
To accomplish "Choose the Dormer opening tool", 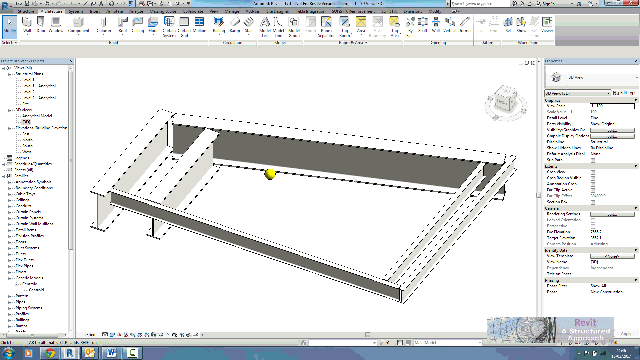I will tap(464, 25).
